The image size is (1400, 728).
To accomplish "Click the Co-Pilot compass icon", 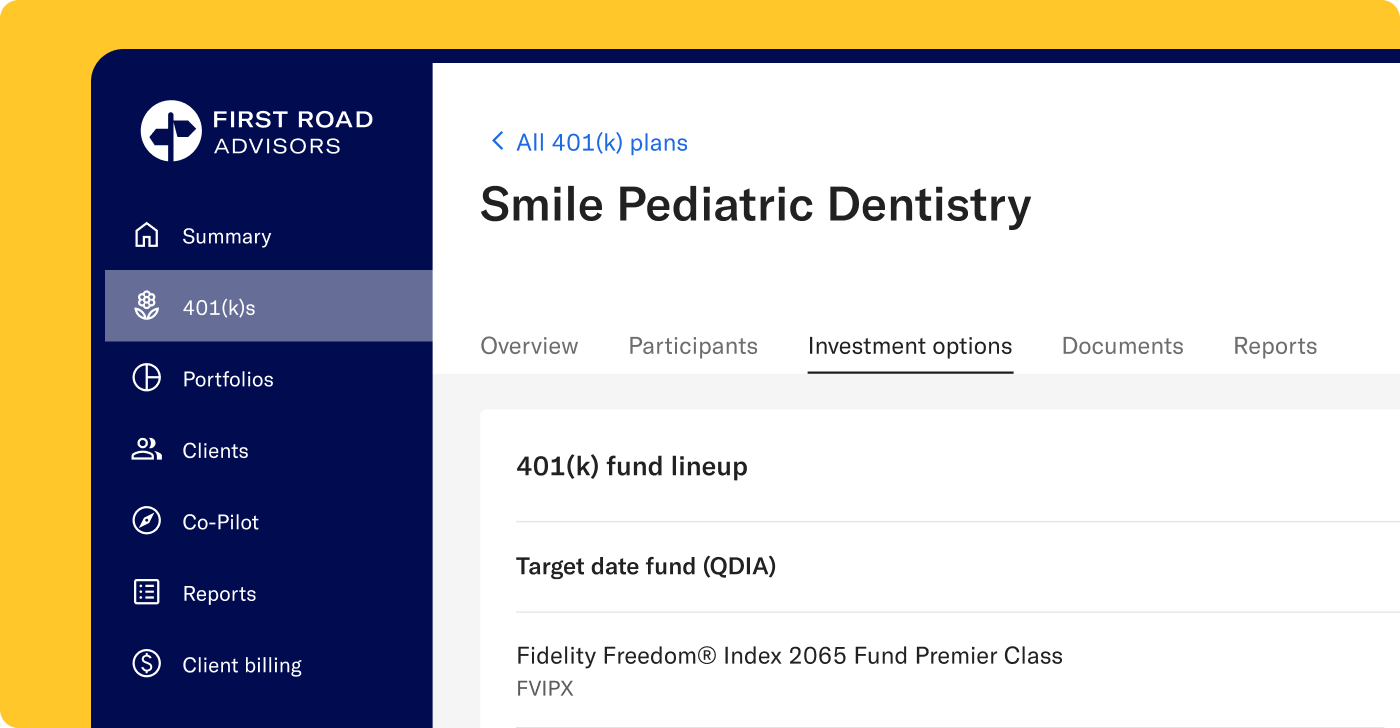I will click(147, 521).
